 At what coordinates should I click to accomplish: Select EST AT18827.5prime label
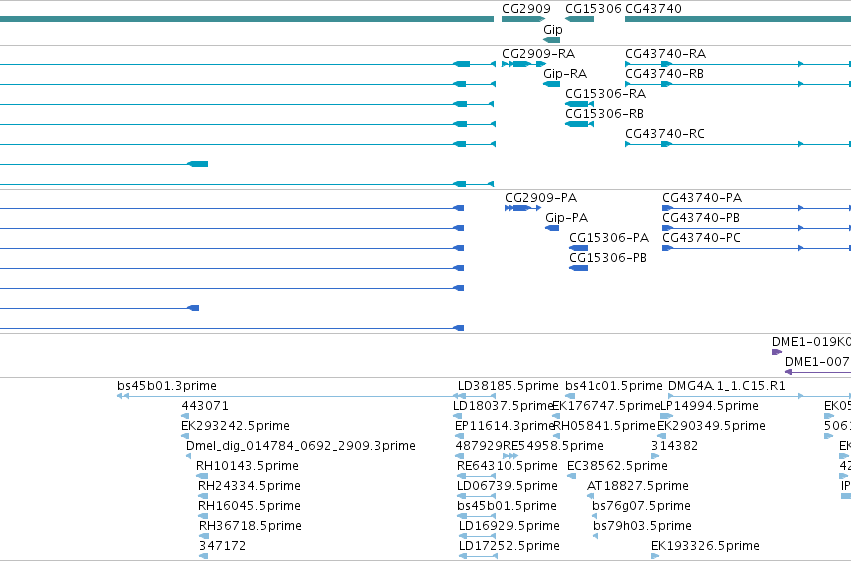(x=638, y=486)
